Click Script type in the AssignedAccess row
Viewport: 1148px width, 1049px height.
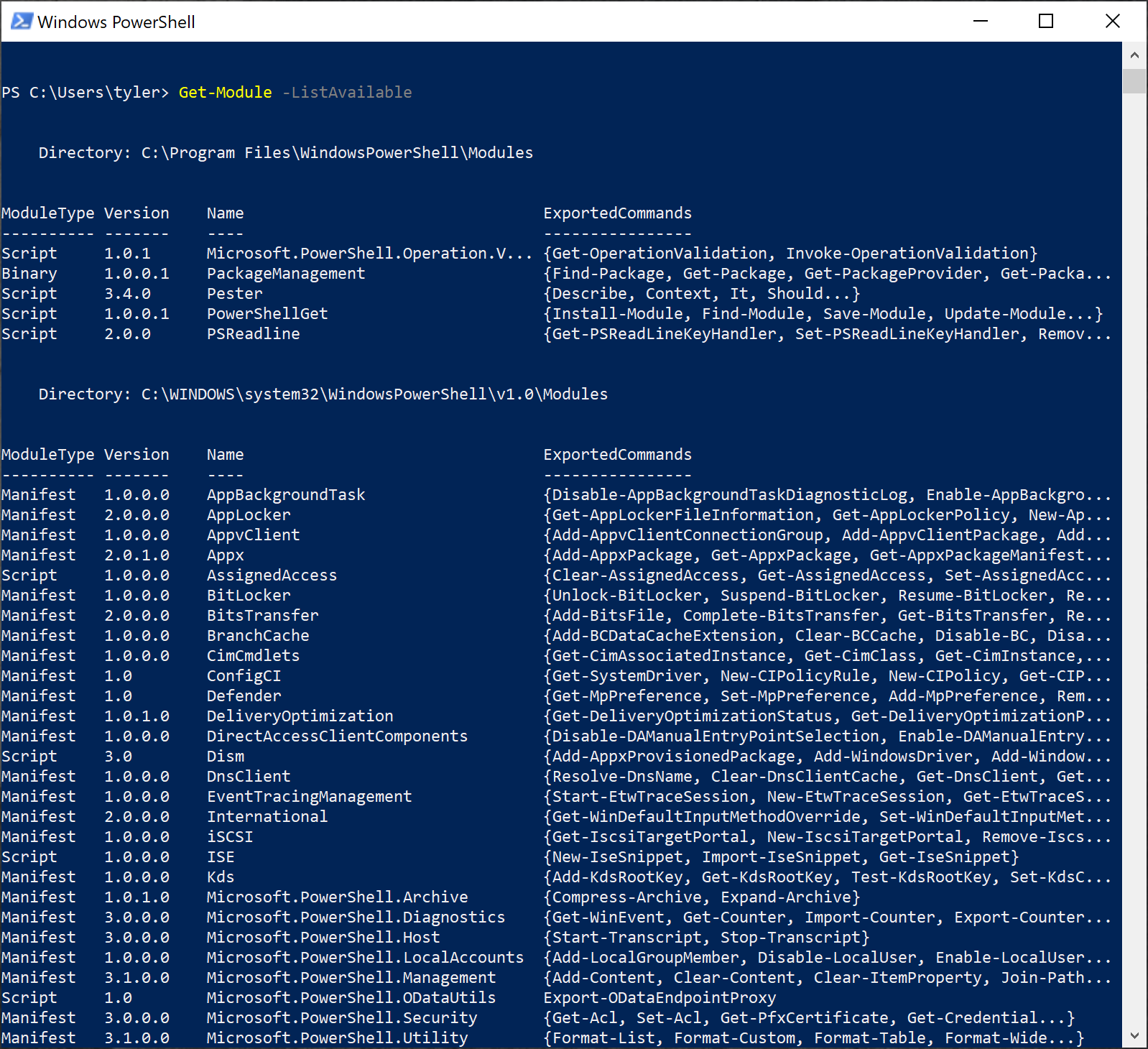29,575
